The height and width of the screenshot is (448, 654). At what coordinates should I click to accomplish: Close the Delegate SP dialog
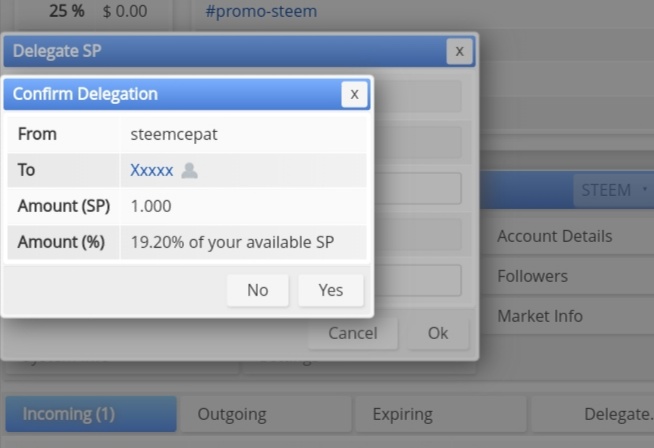coord(459,51)
